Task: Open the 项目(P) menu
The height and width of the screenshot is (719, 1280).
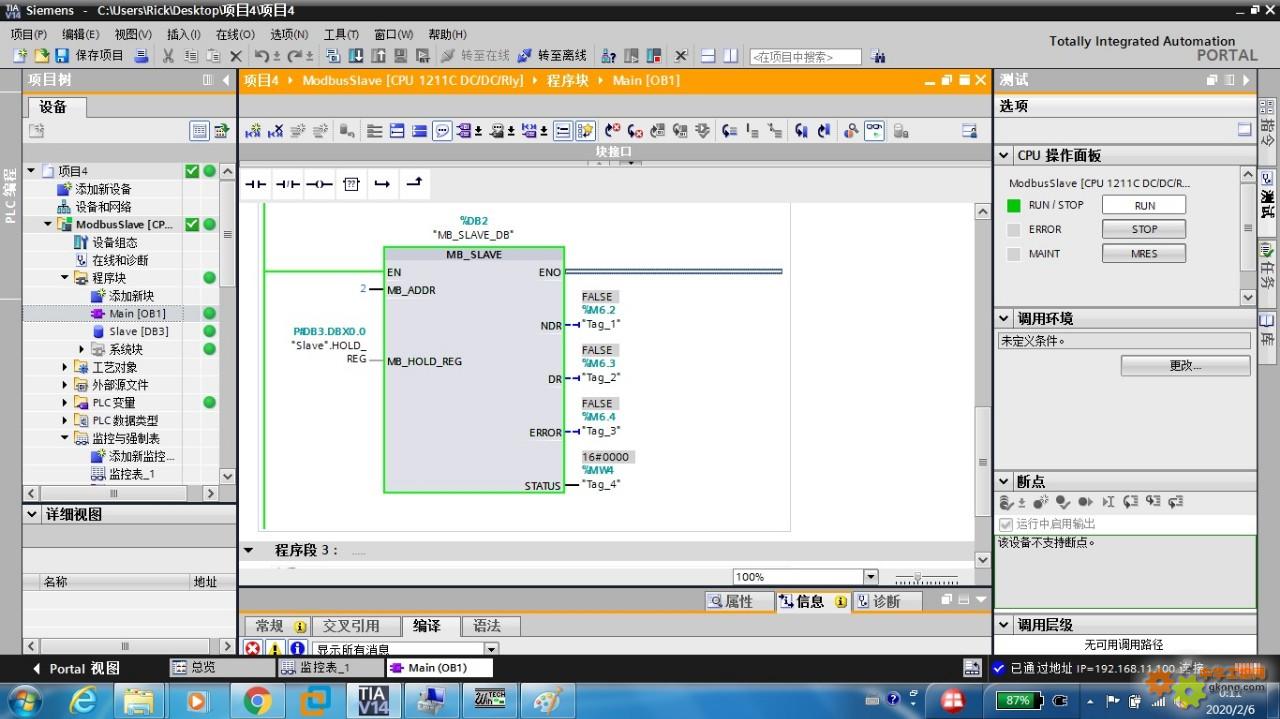Action: [x=28, y=34]
